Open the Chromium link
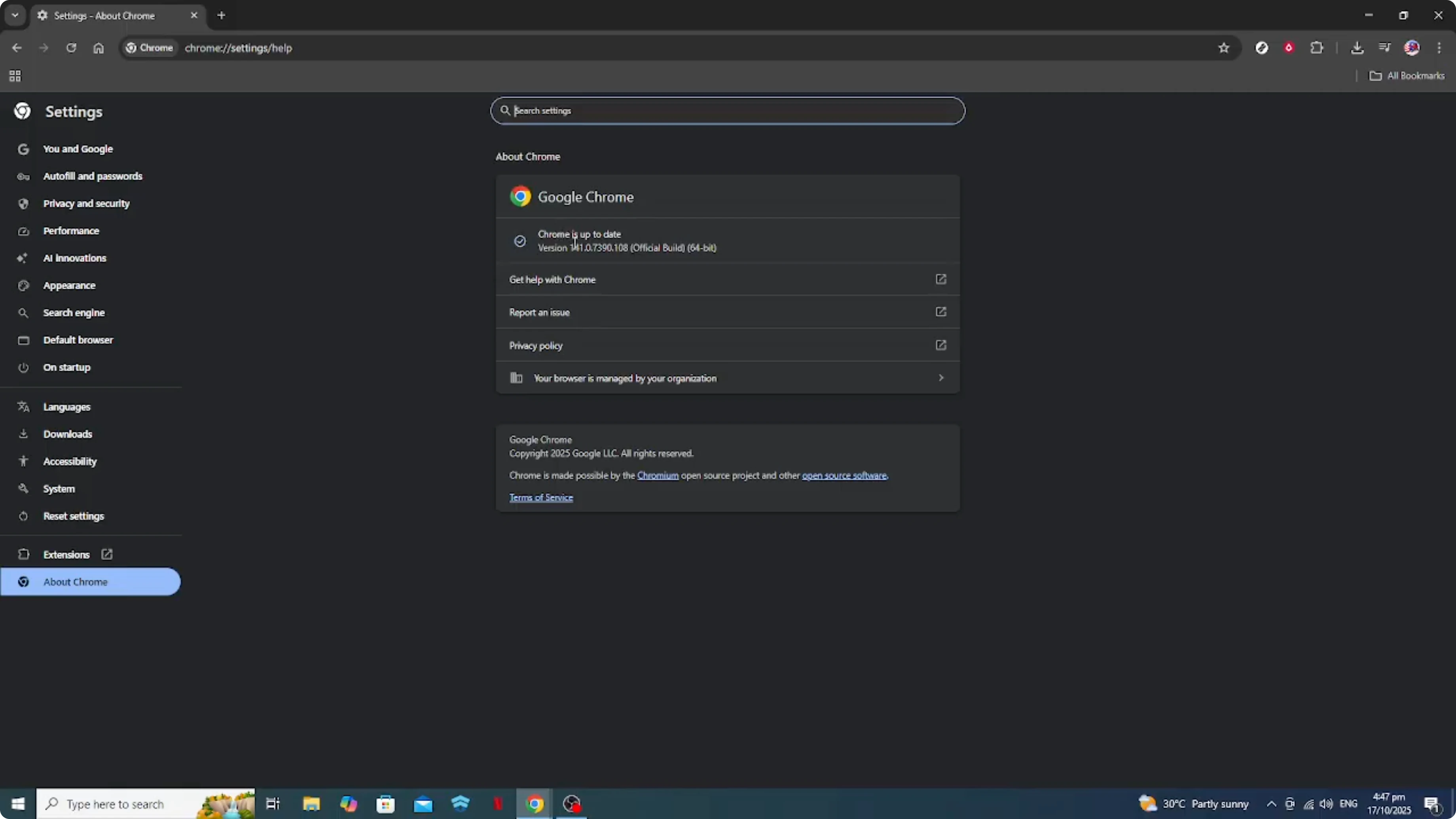This screenshot has height=819, width=1456. click(657, 475)
